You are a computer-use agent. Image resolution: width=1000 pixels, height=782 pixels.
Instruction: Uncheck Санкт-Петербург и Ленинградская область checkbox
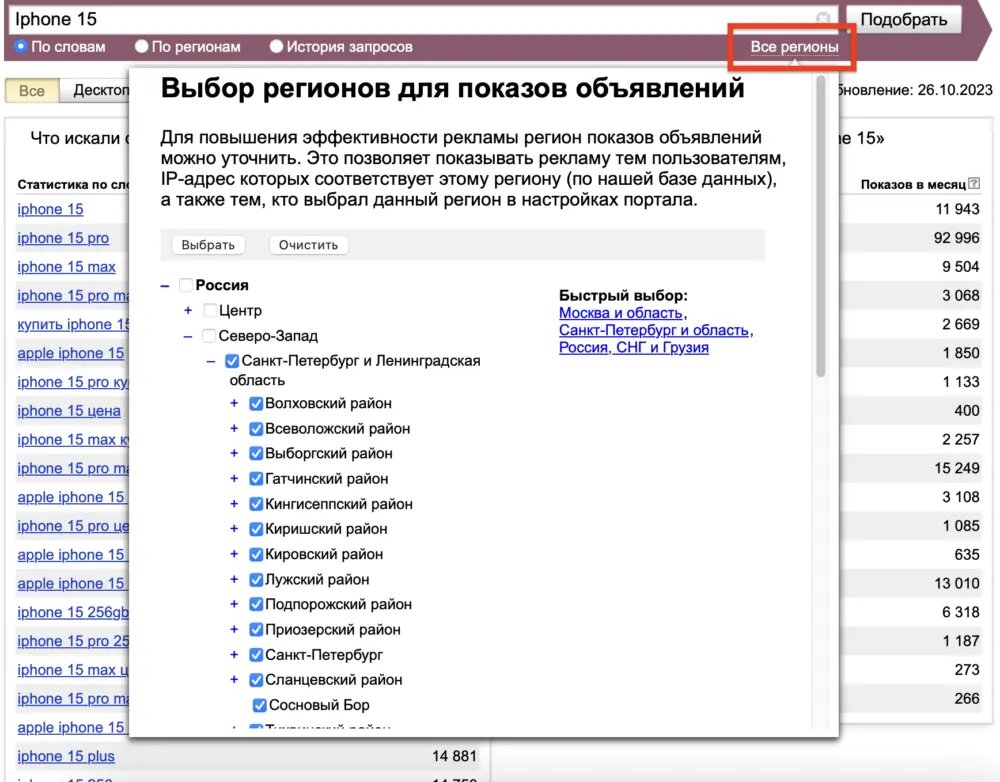232,361
